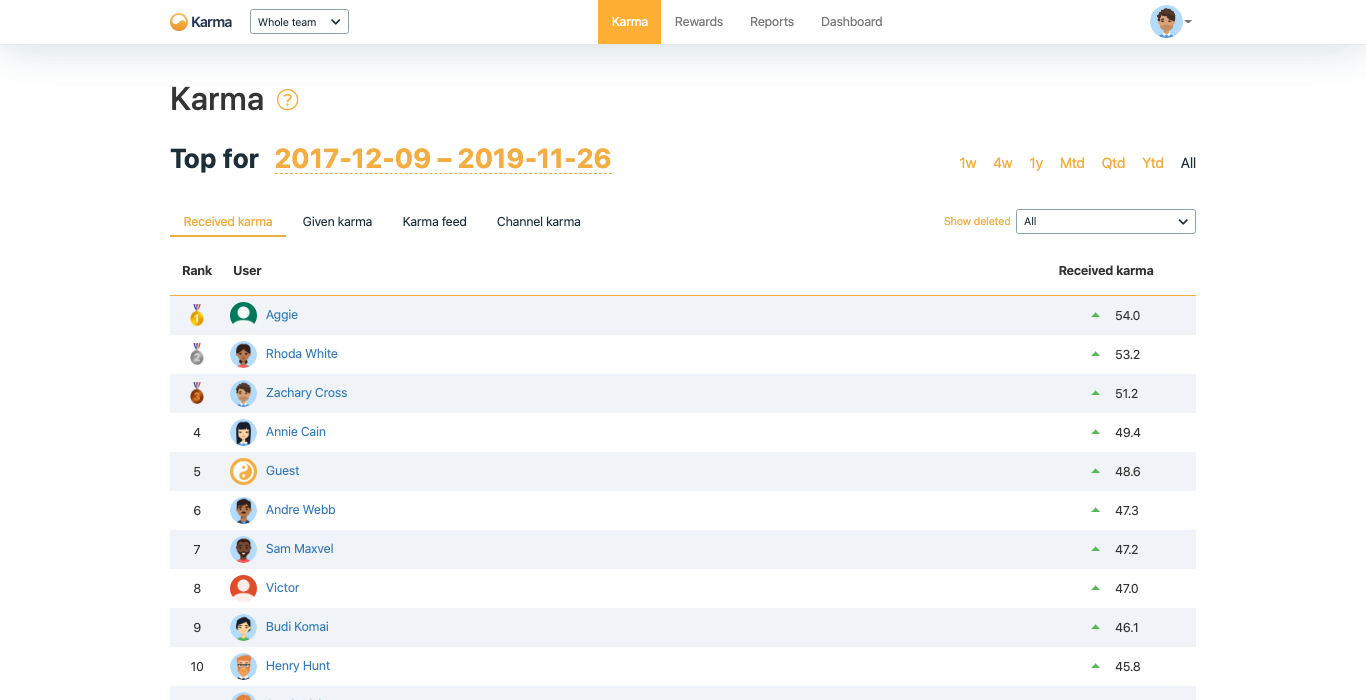Select the Ytd time range
The height and width of the screenshot is (700, 1366).
click(1153, 163)
